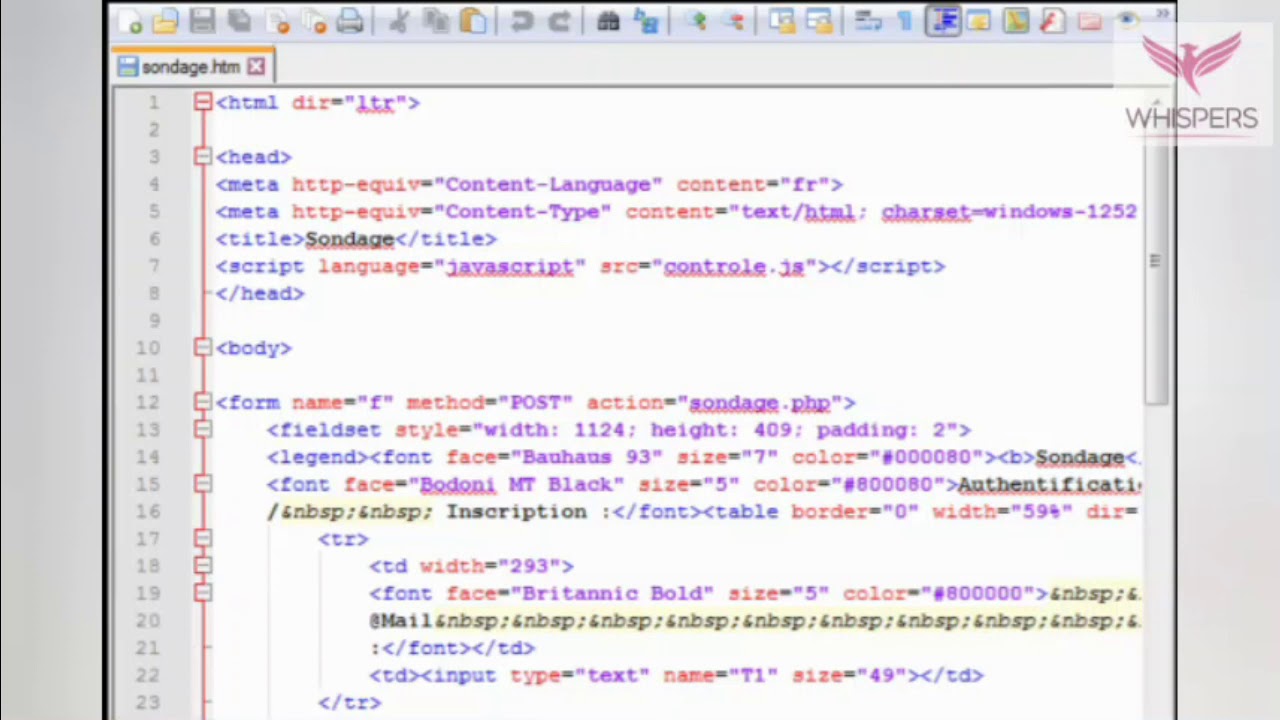Collapse the form block at line 12
This screenshot has width=1280, height=720.
[203, 402]
